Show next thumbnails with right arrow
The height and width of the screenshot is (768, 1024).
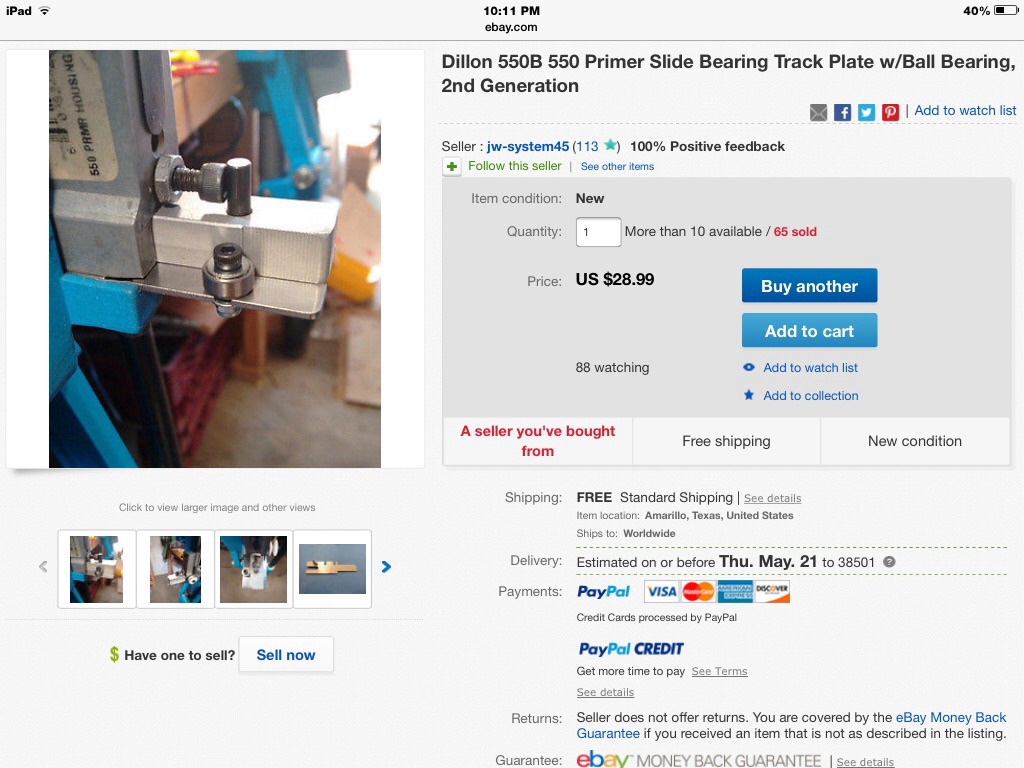386,567
